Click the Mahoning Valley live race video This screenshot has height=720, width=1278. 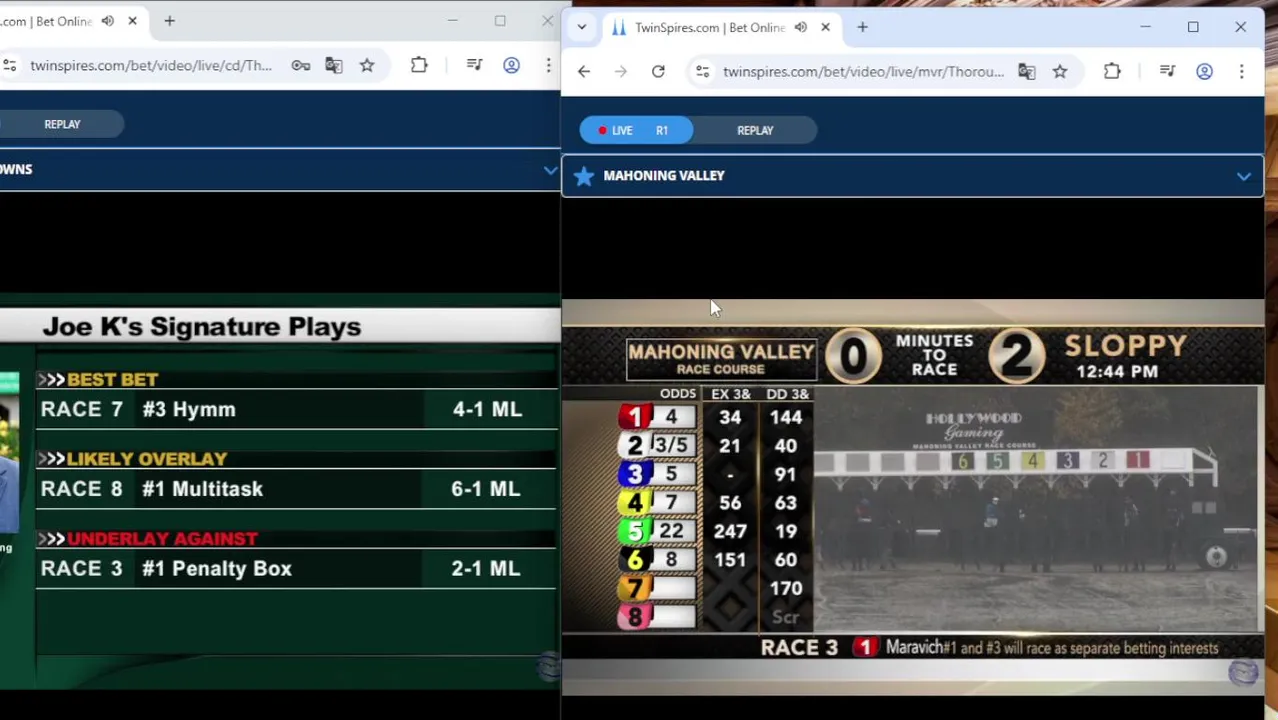912,496
